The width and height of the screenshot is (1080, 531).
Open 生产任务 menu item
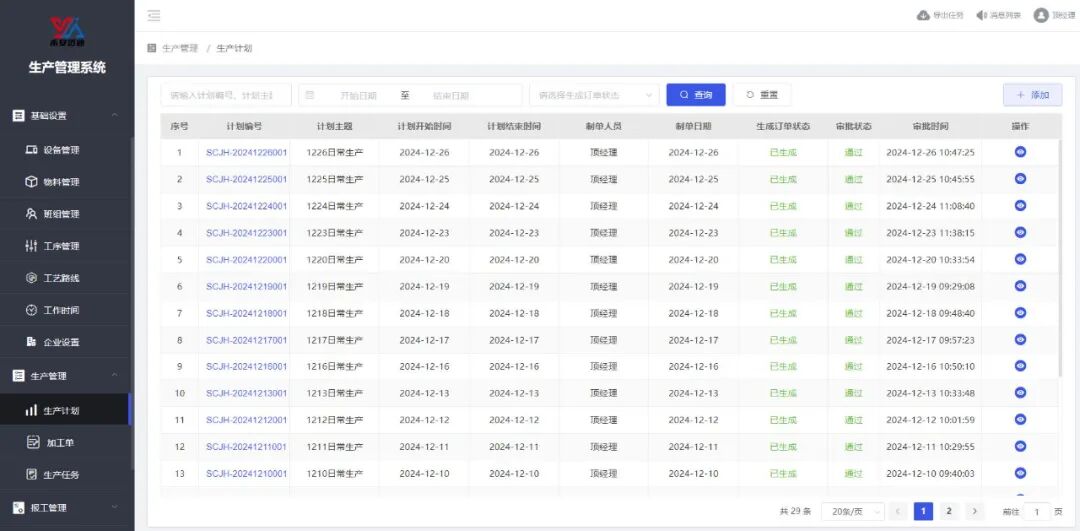coord(64,475)
